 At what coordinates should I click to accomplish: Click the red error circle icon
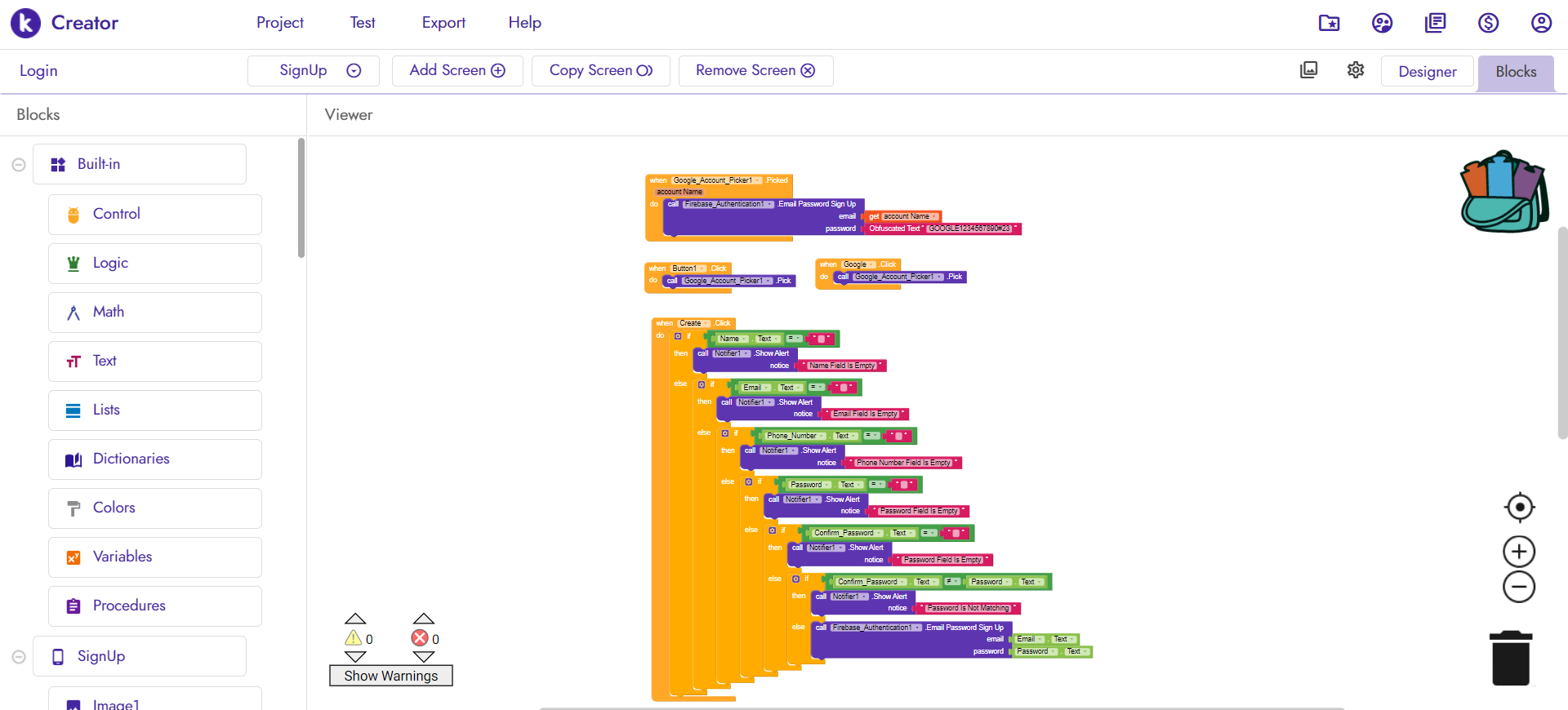point(420,638)
